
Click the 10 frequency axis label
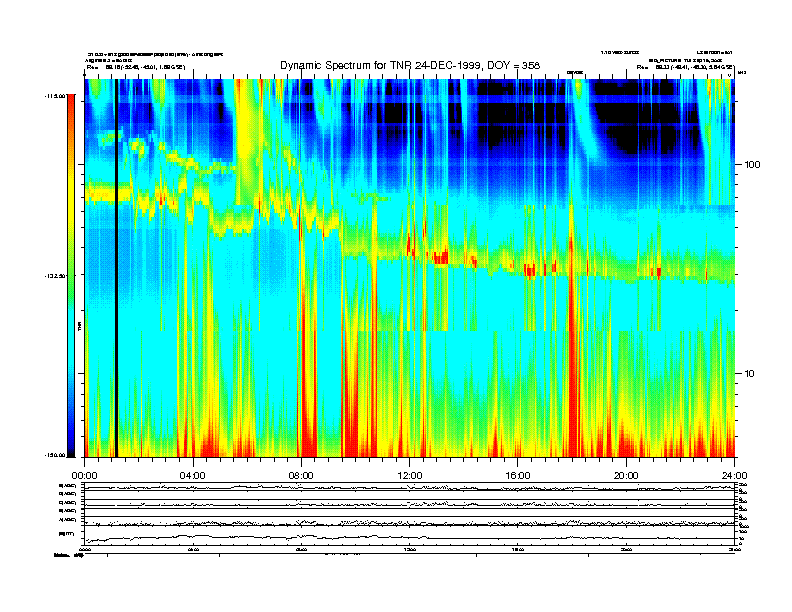[750, 374]
